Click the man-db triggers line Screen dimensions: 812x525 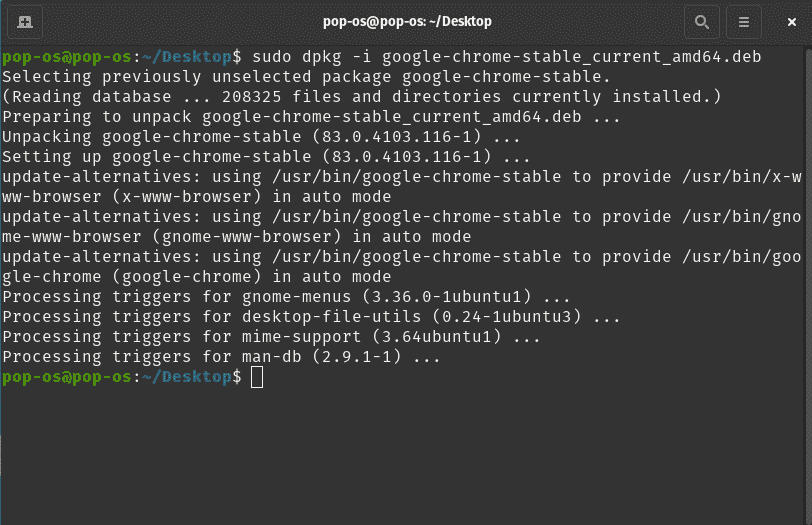point(221,357)
